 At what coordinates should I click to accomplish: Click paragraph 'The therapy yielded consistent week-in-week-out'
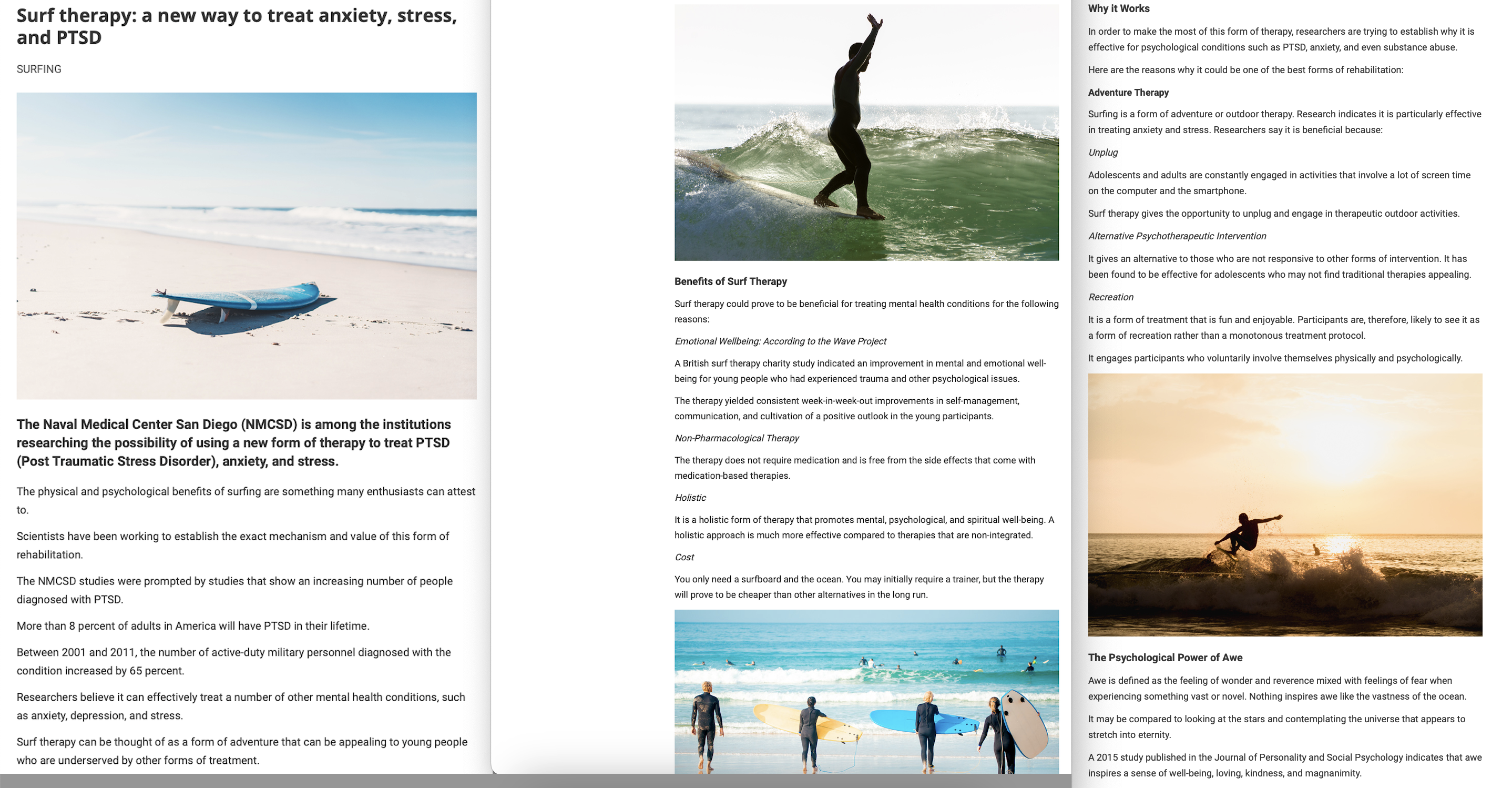pos(847,409)
